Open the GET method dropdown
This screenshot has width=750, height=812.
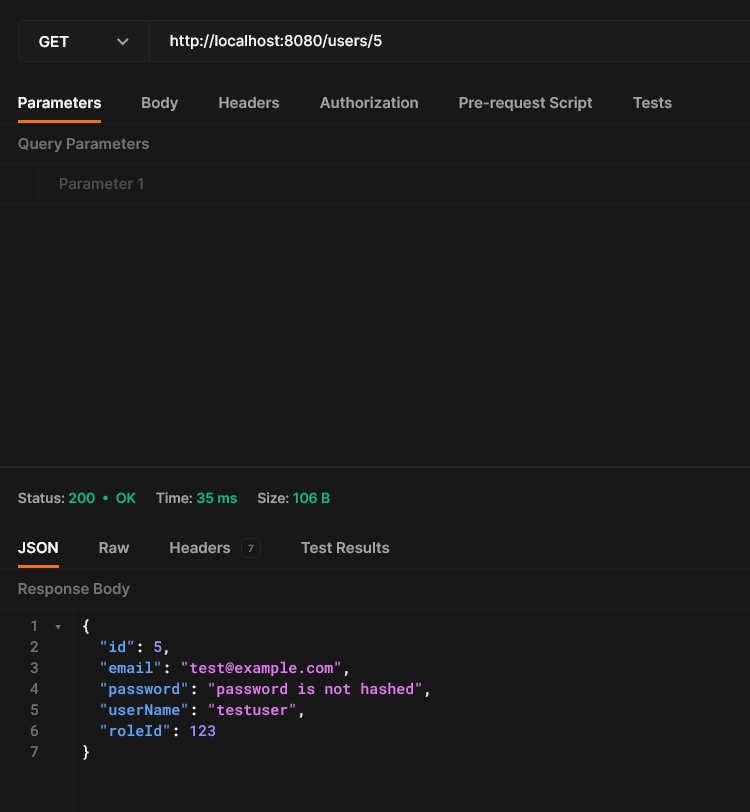83,42
